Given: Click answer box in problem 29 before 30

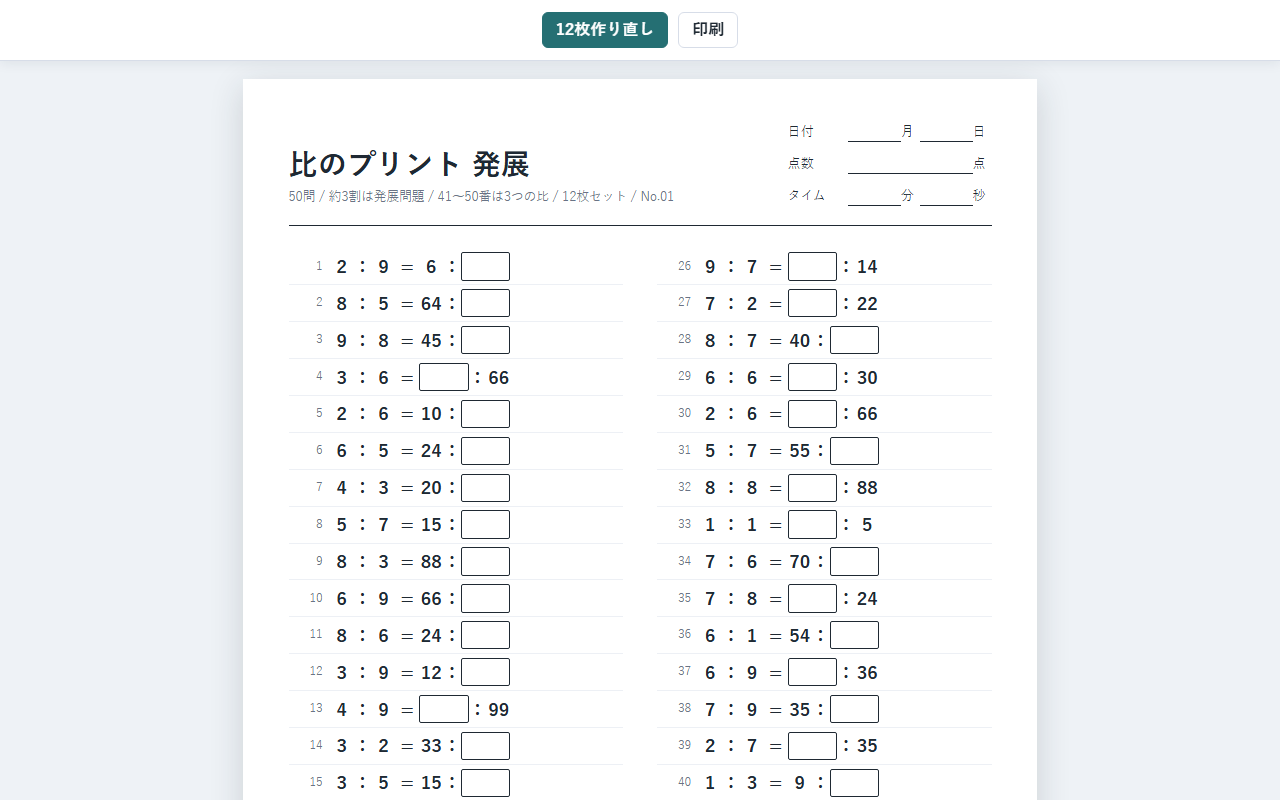Looking at the screenshot, I should click(812, 377).
